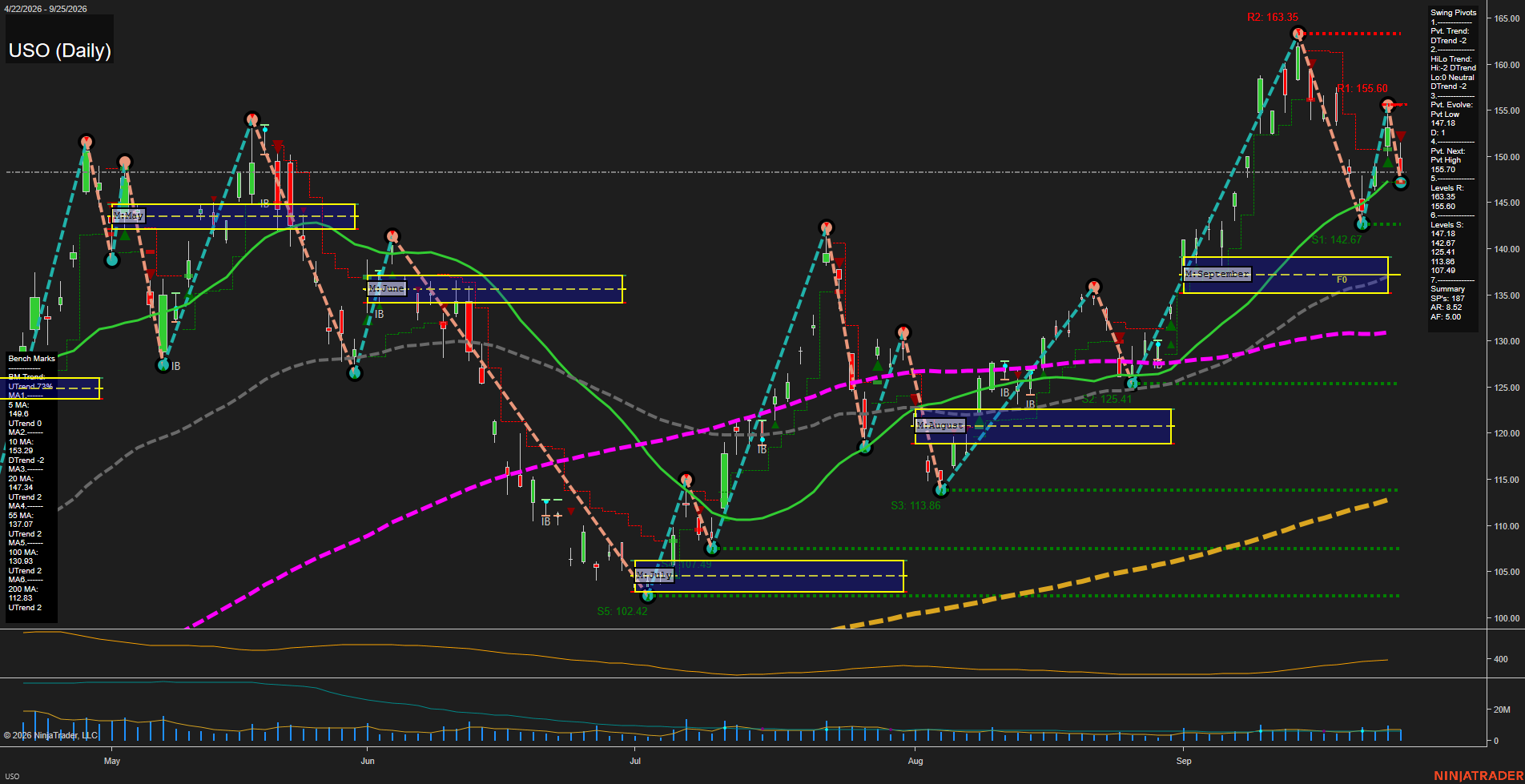1525x784 pixels.
Task: Select the 20 MA entry in Bench Marks
Action: tap(21, 479)
